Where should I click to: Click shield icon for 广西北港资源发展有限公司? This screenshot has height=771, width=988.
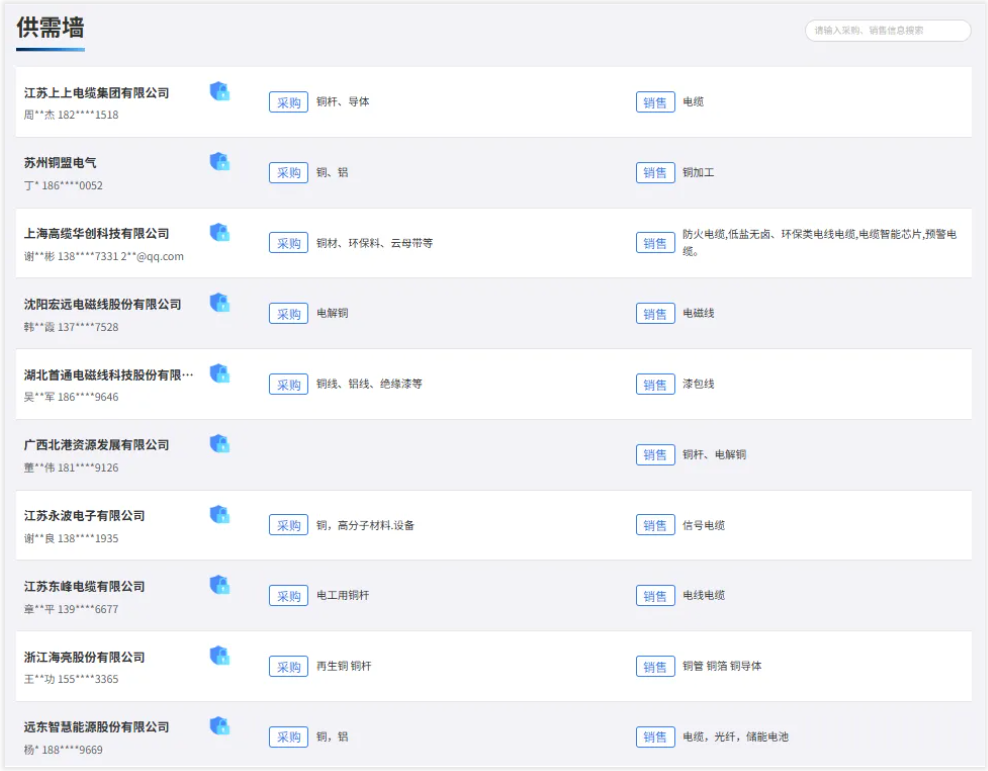(219, 443)
